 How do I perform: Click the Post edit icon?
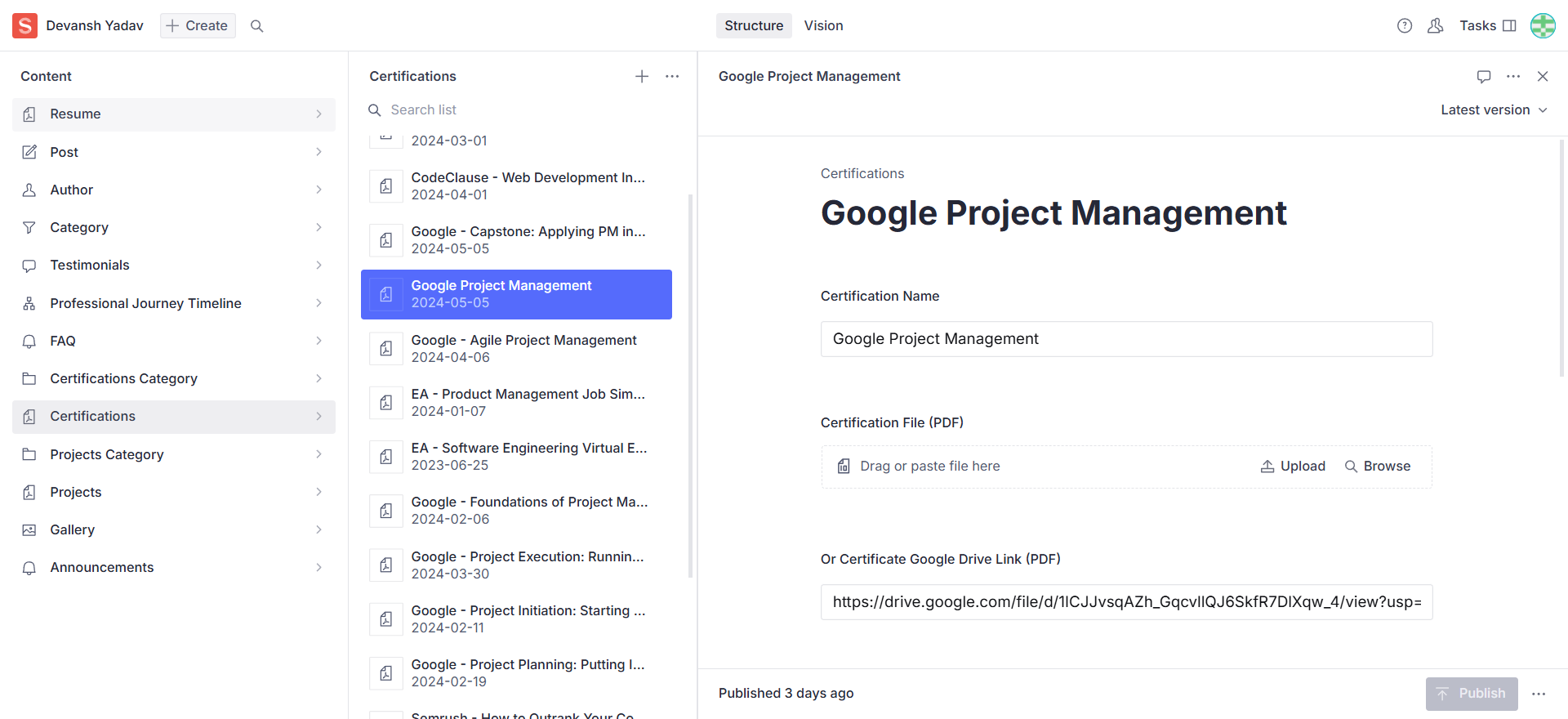pos(29,152)
